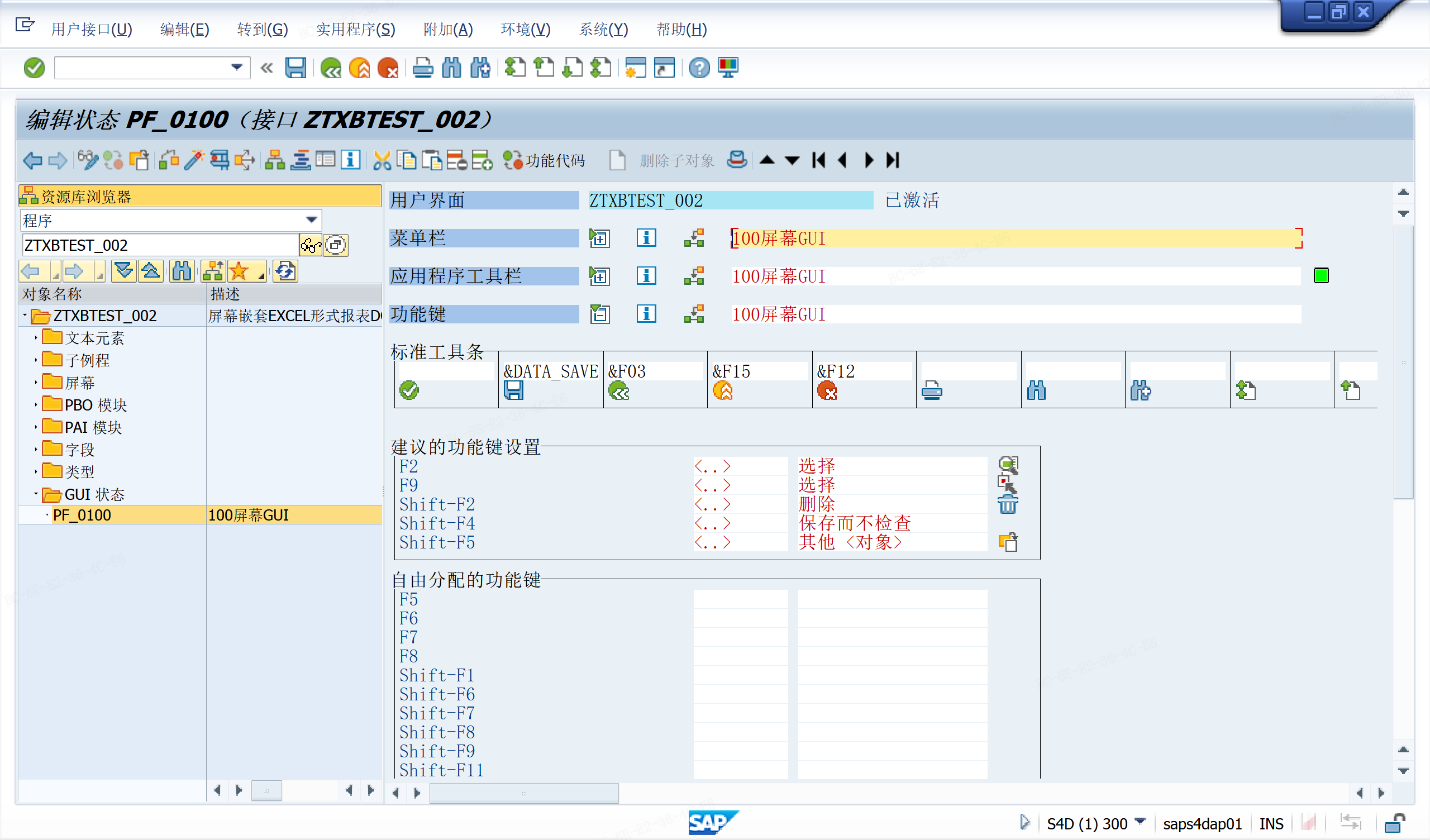Click the Activate magic wand icon
Image resolution: width=1430 pixels, height=840 pixels.
click(x=194, y=161)
